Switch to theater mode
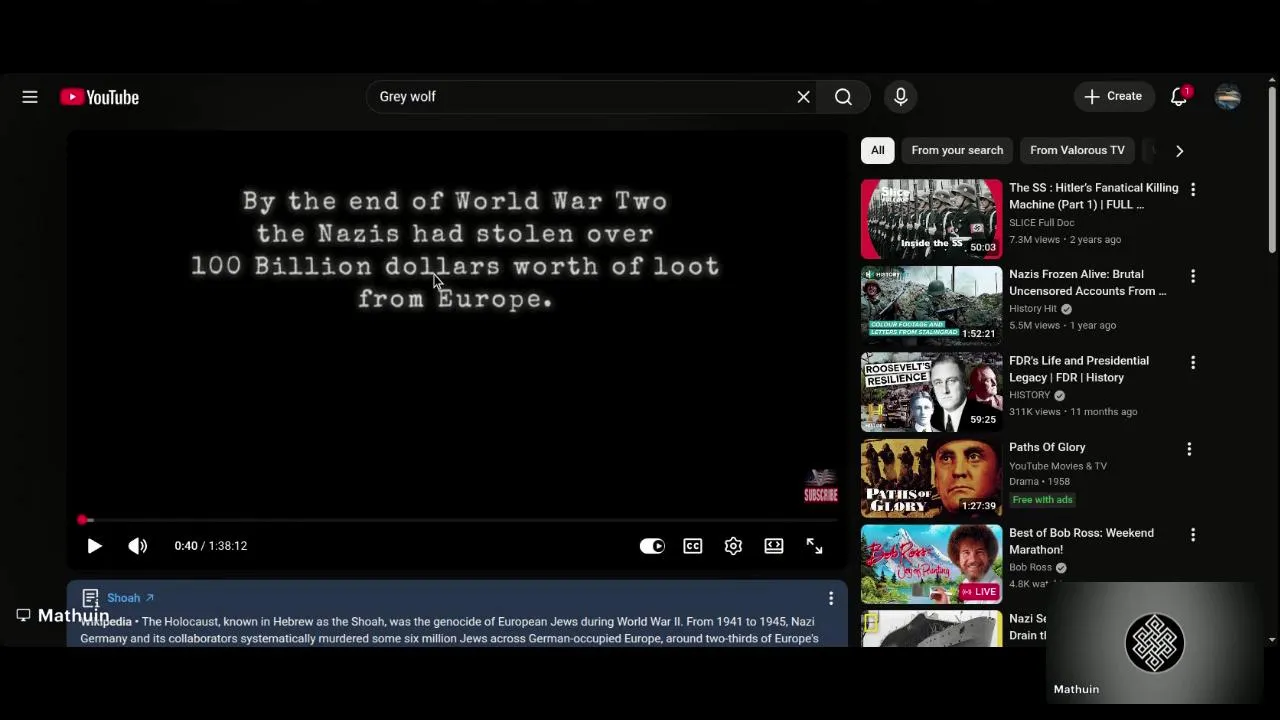 pyautogui.click(x=774, y=546)
